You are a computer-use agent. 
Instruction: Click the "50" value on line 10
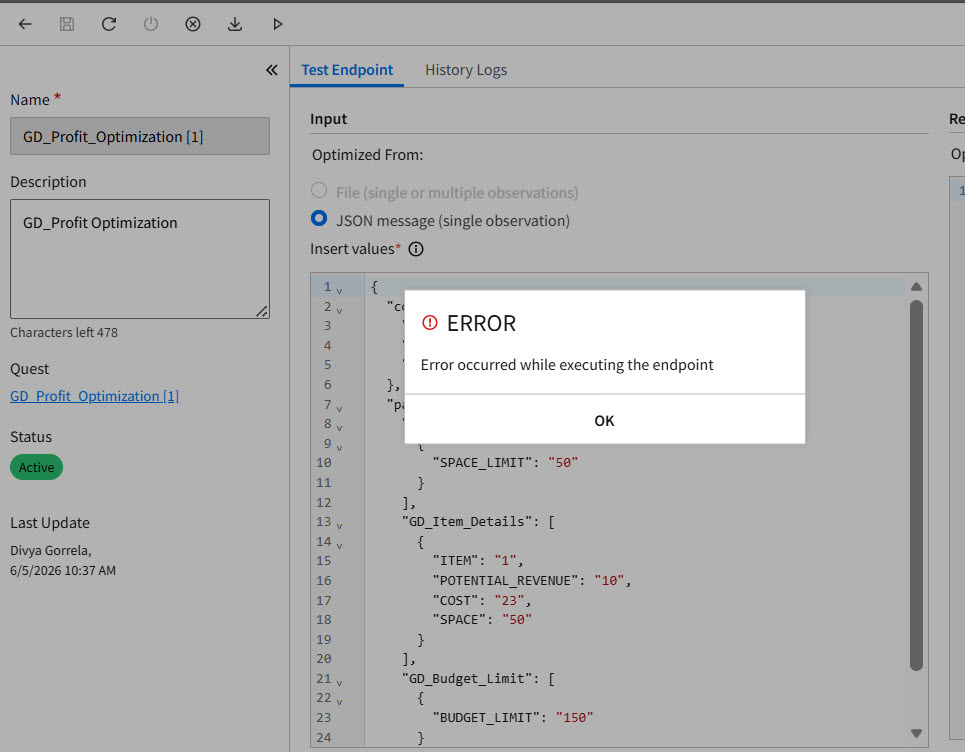[563, 463]
